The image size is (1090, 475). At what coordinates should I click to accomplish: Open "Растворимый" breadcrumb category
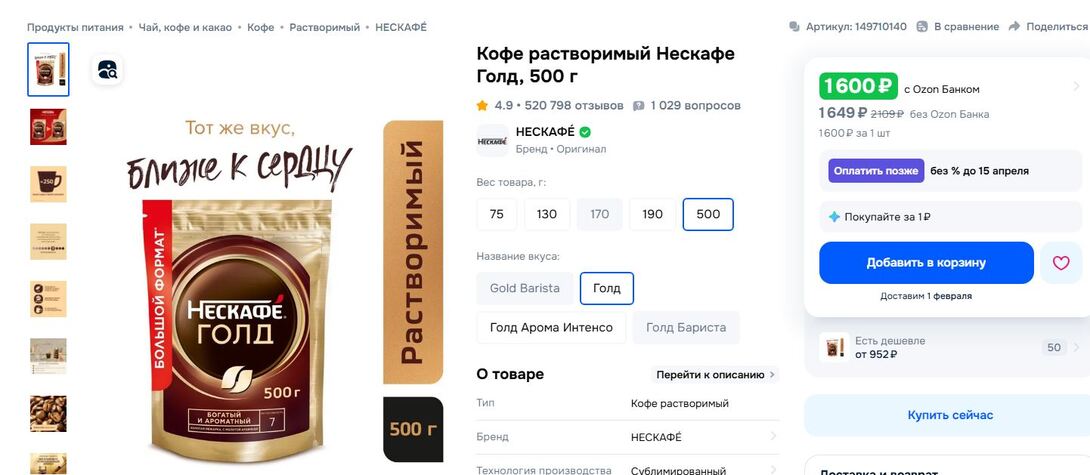point(325,27)
